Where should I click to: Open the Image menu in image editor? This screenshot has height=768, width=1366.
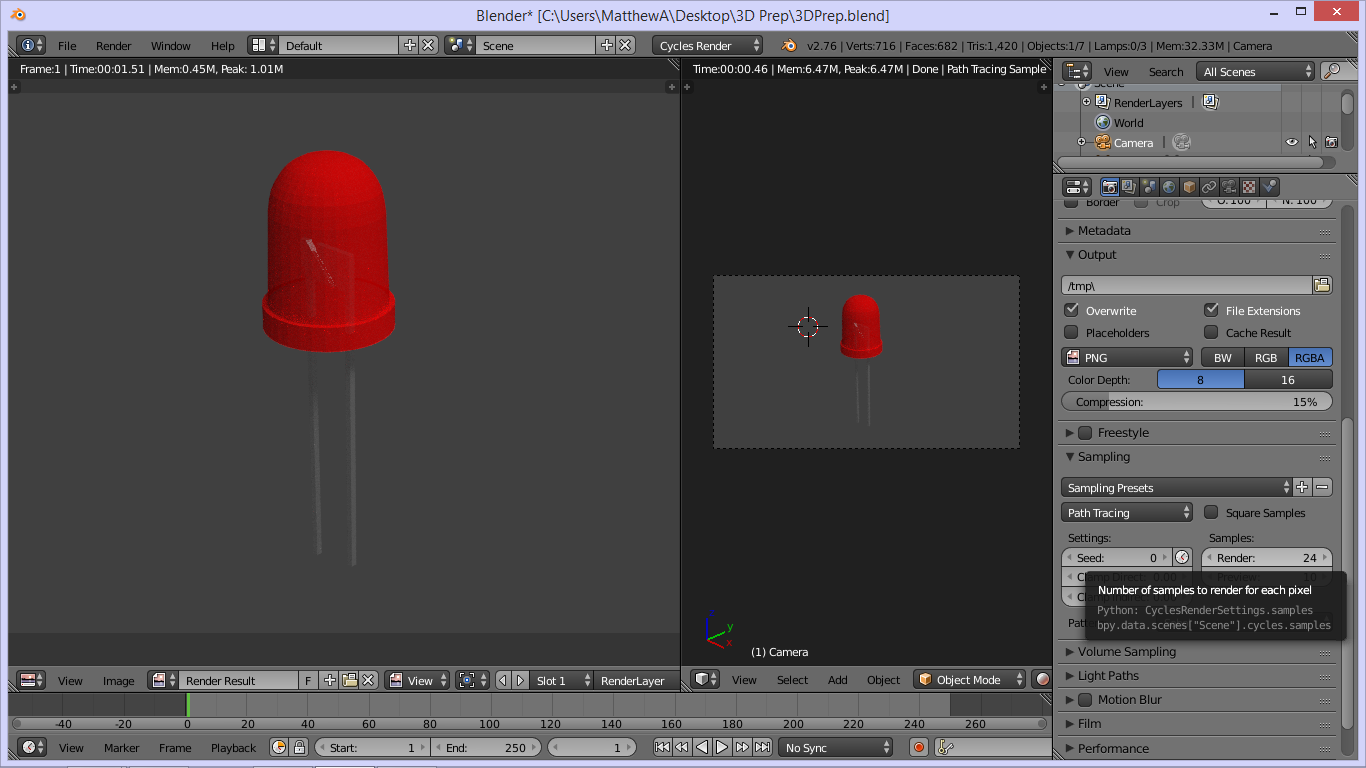[x=118, y=680]
